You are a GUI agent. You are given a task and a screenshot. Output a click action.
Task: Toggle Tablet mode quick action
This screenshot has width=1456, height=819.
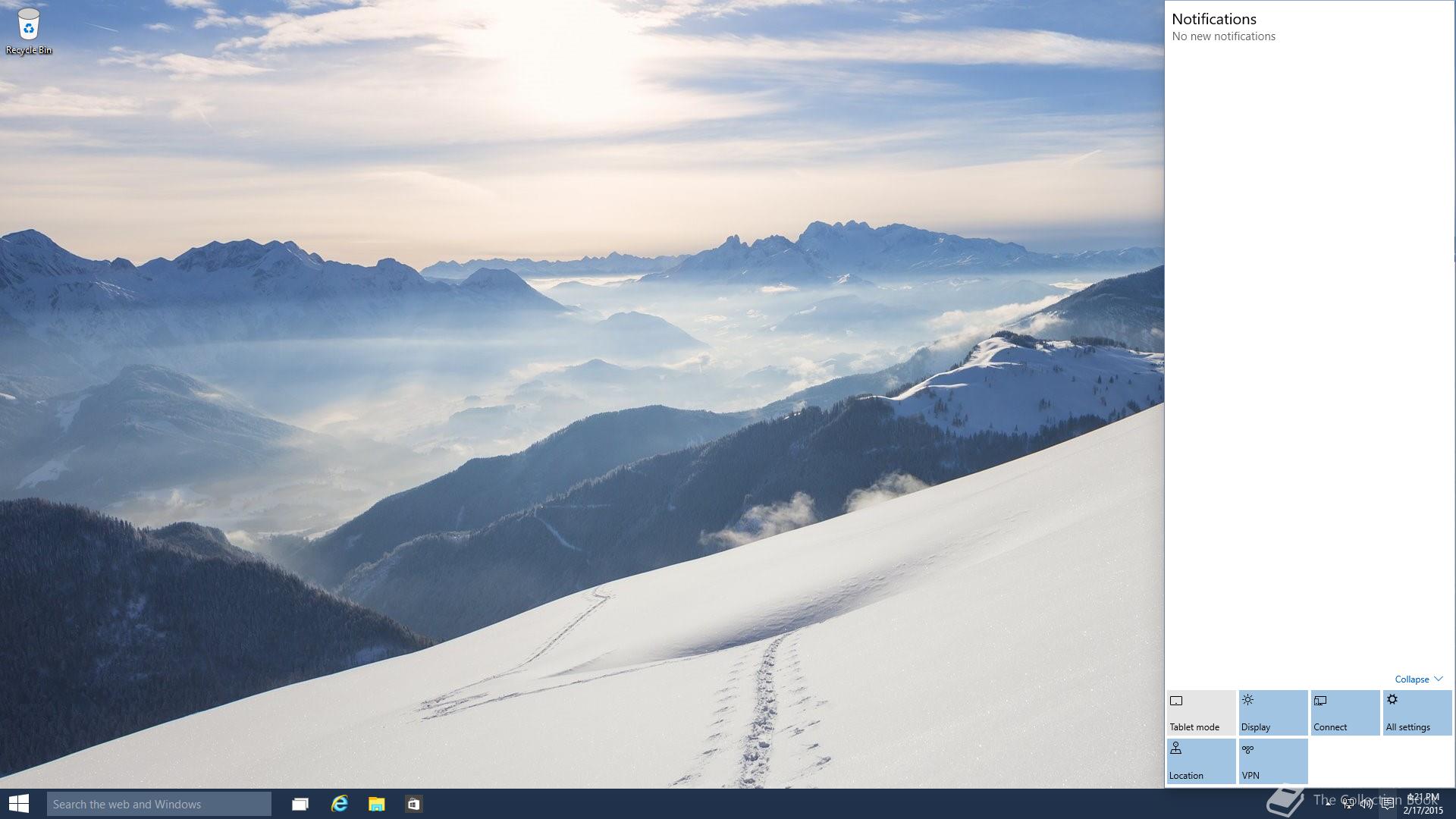point(1200,713)
